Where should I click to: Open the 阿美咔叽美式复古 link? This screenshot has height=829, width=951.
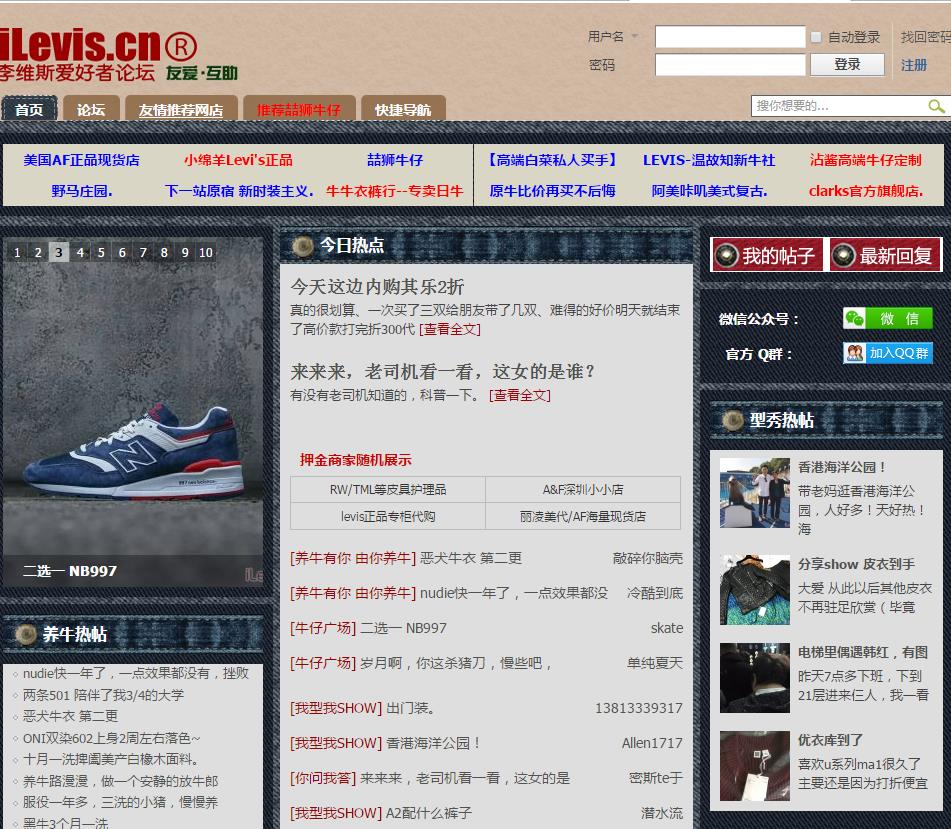click(709, 191)
